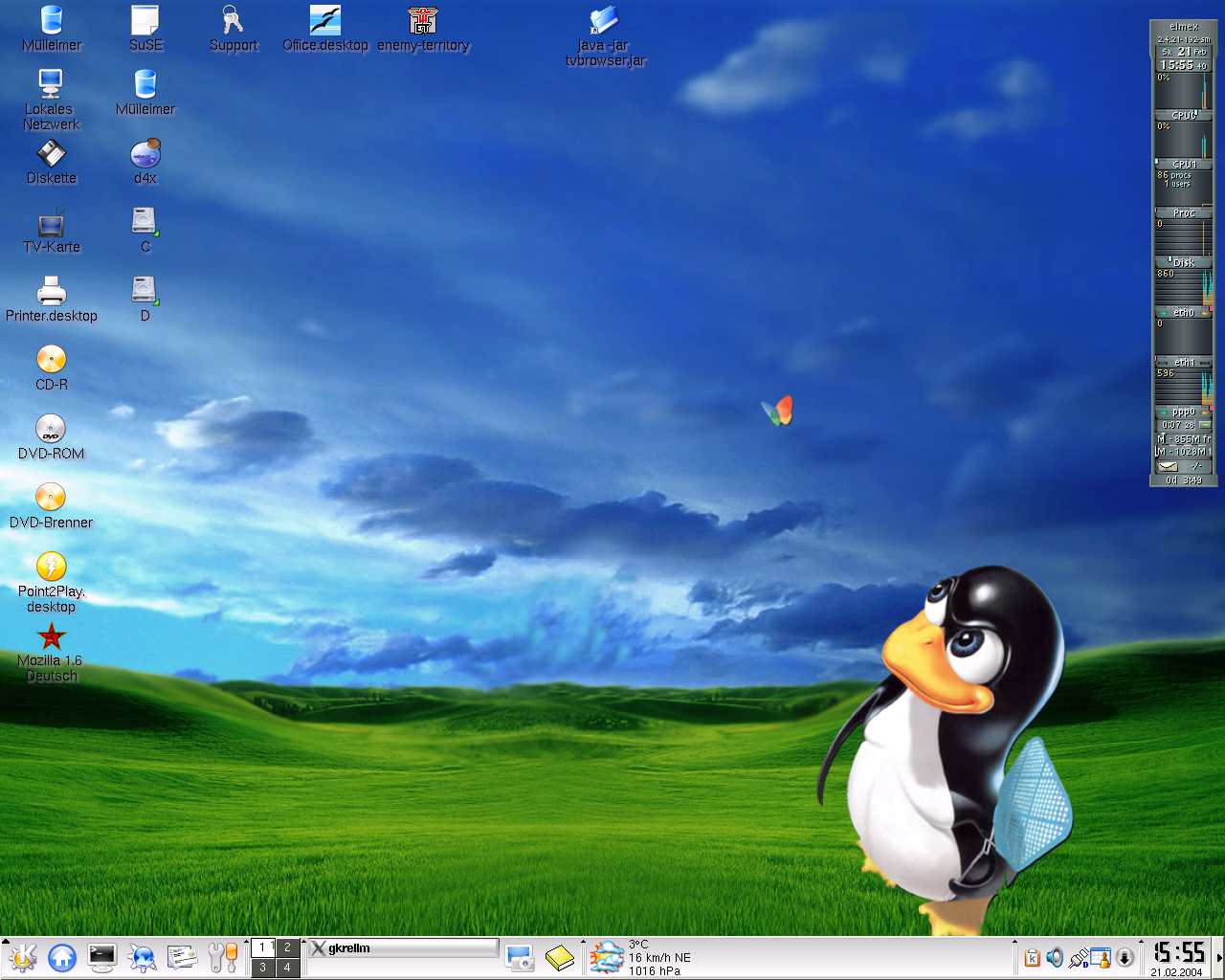Switch to virtual desktop 2 in pager
1225x980 pixels.
(x=287, y=947)
